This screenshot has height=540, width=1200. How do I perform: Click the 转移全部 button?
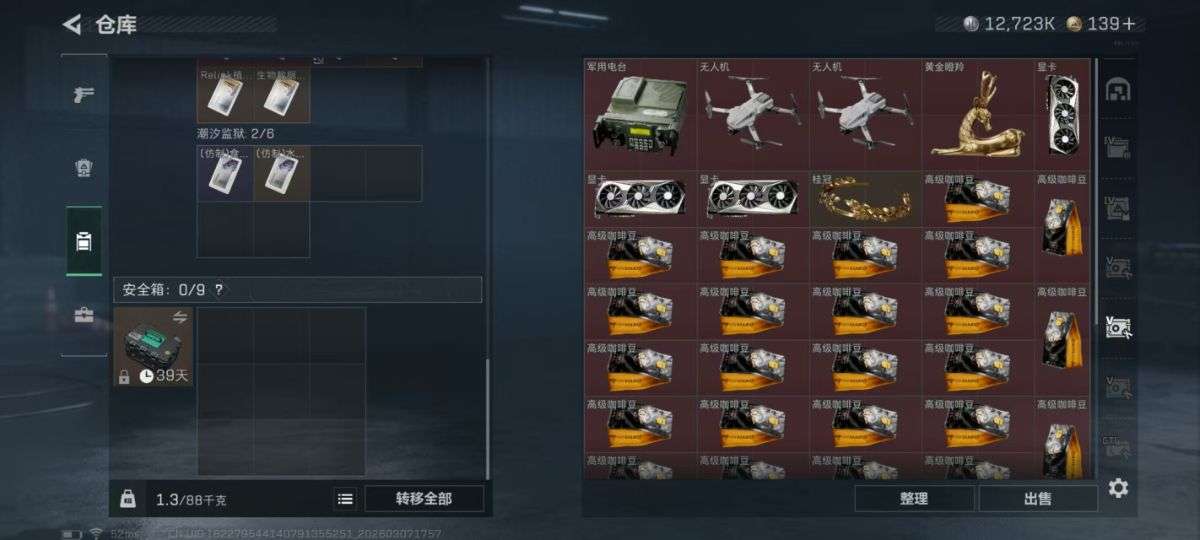[x=424, y=499]
